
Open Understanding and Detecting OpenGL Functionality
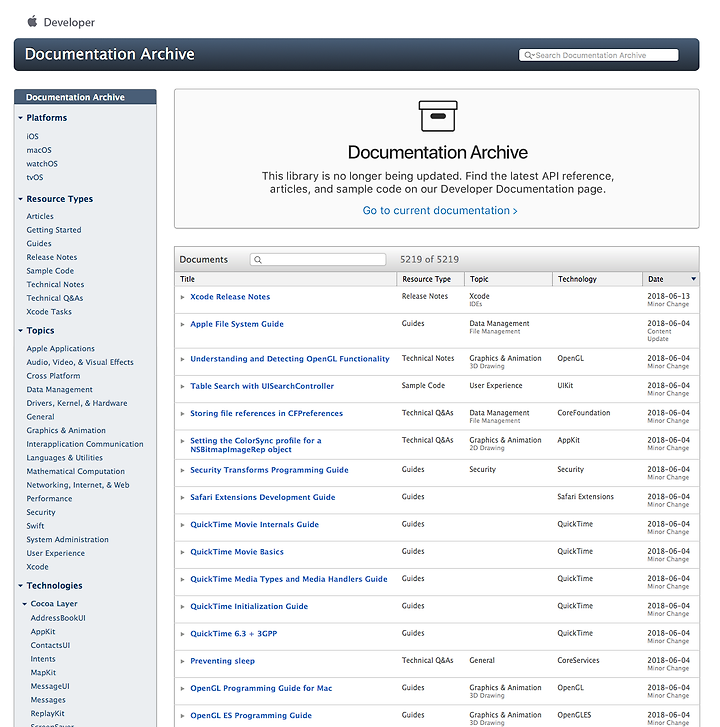point(290,359)
